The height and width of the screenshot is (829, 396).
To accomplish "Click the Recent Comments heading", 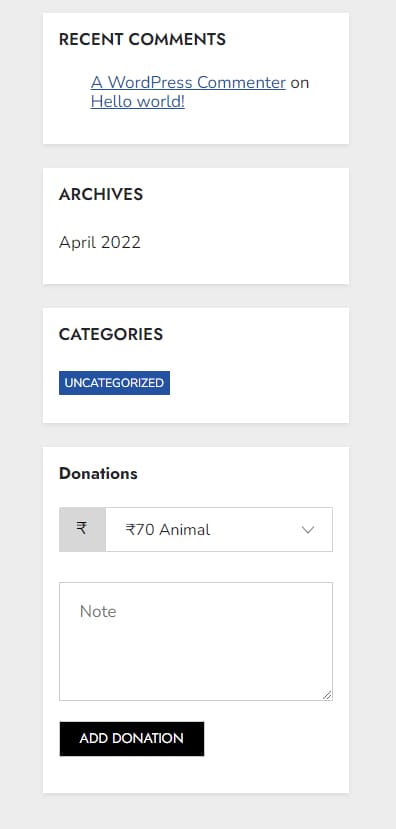I will (x=142, y=40).
